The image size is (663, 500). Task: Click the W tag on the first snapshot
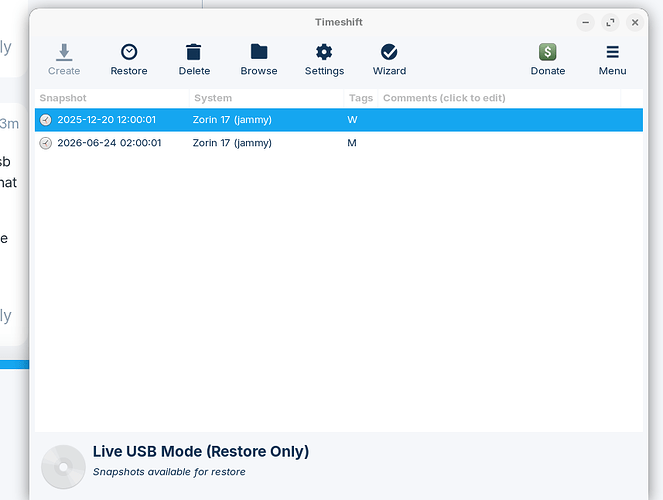click(x=352, y=120)
